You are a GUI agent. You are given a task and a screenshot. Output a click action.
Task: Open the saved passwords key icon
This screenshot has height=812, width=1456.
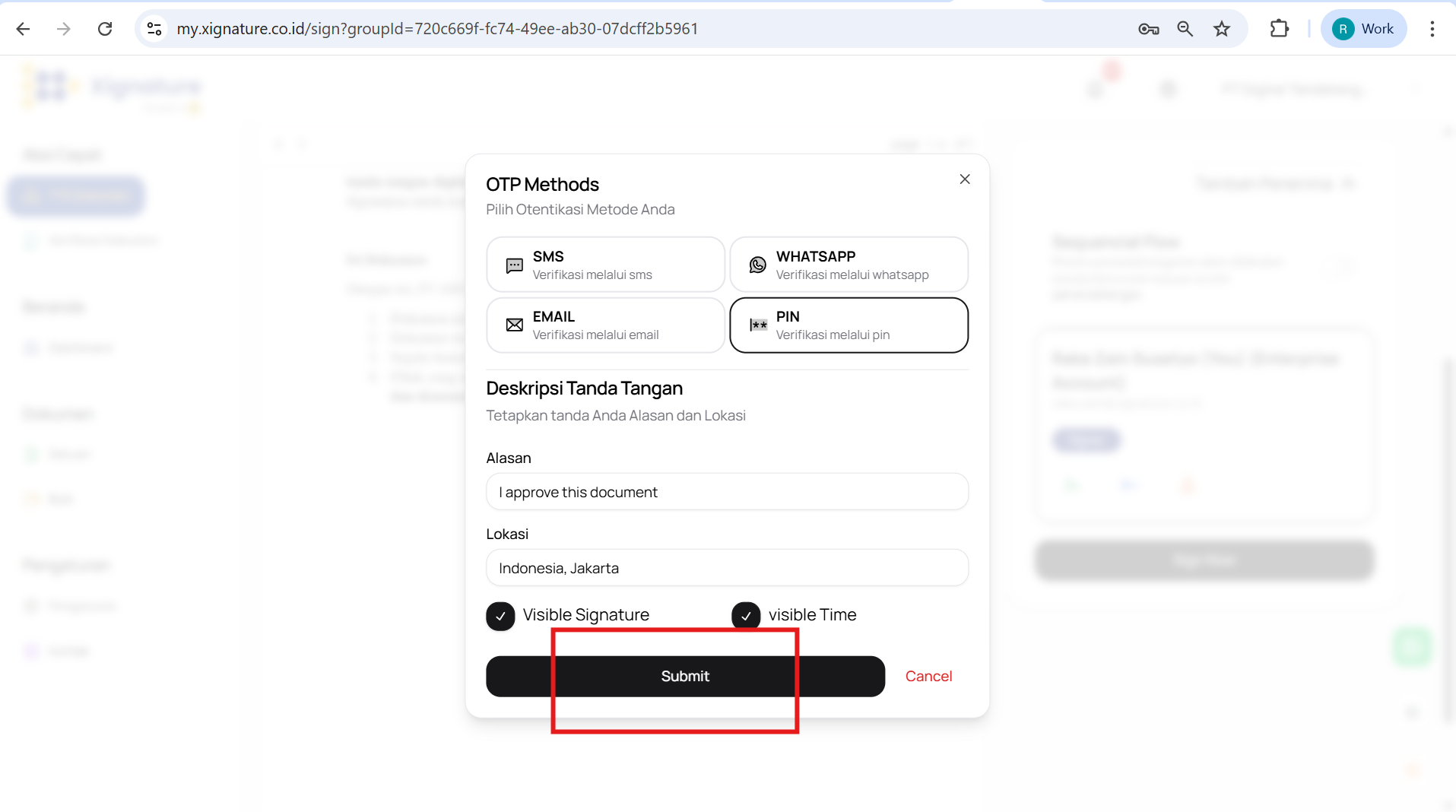coord(1148,29)
